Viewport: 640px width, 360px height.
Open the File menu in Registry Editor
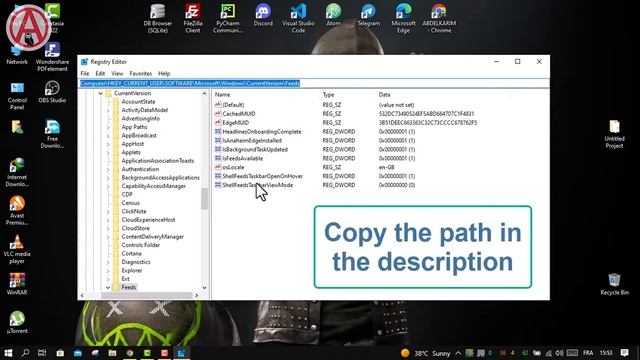85,73
